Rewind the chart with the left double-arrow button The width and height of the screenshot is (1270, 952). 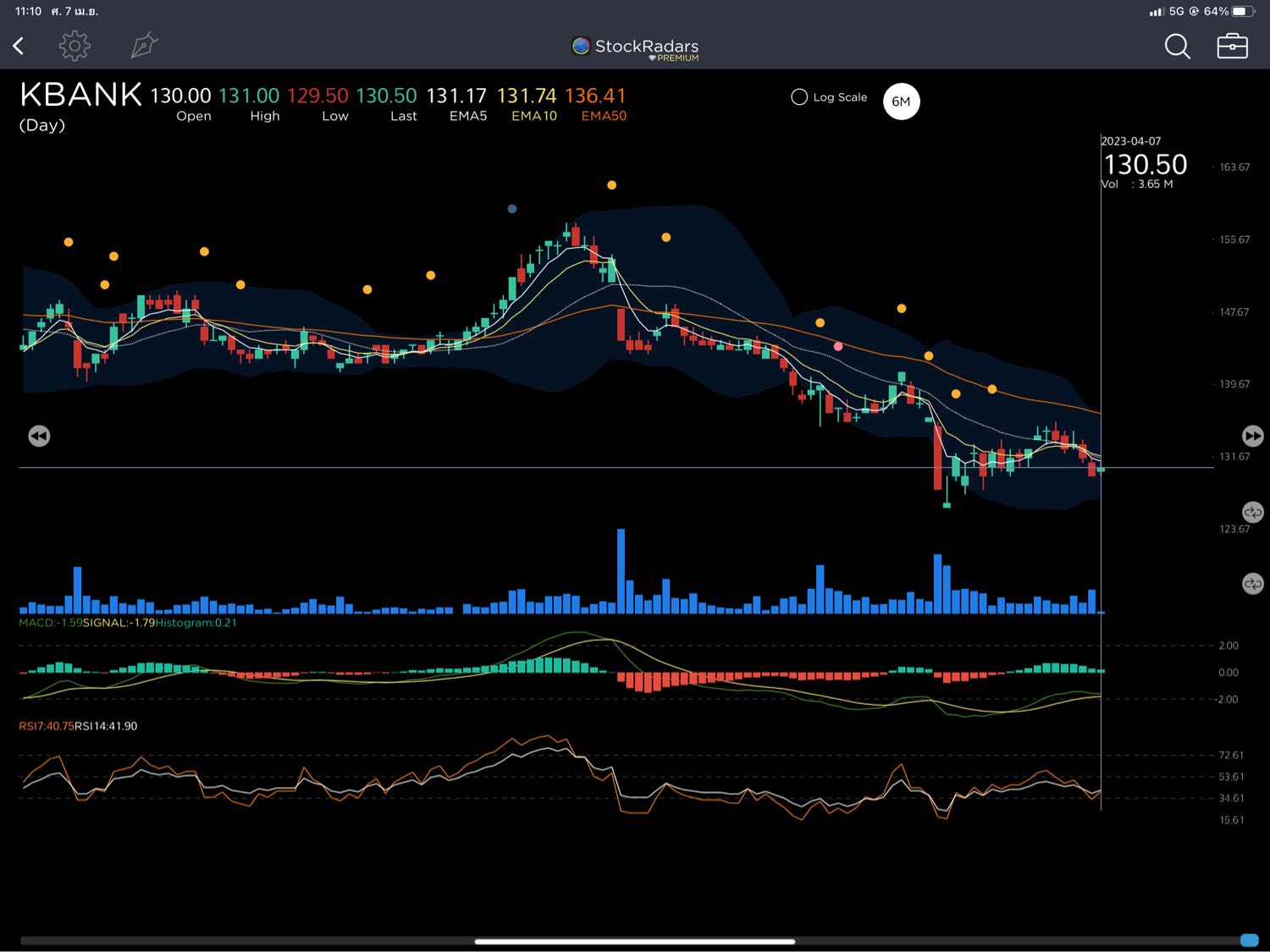click(x=39, y=436)
